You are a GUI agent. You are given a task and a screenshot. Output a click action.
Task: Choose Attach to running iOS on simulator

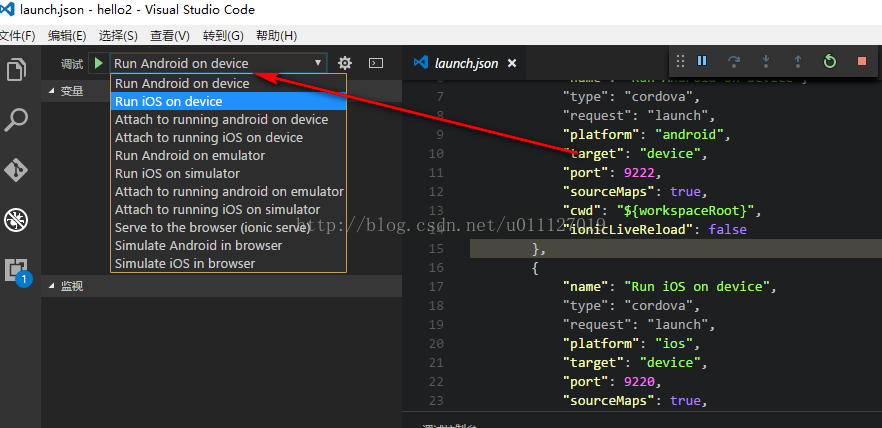pyautogui.click(x=228, y=209)
